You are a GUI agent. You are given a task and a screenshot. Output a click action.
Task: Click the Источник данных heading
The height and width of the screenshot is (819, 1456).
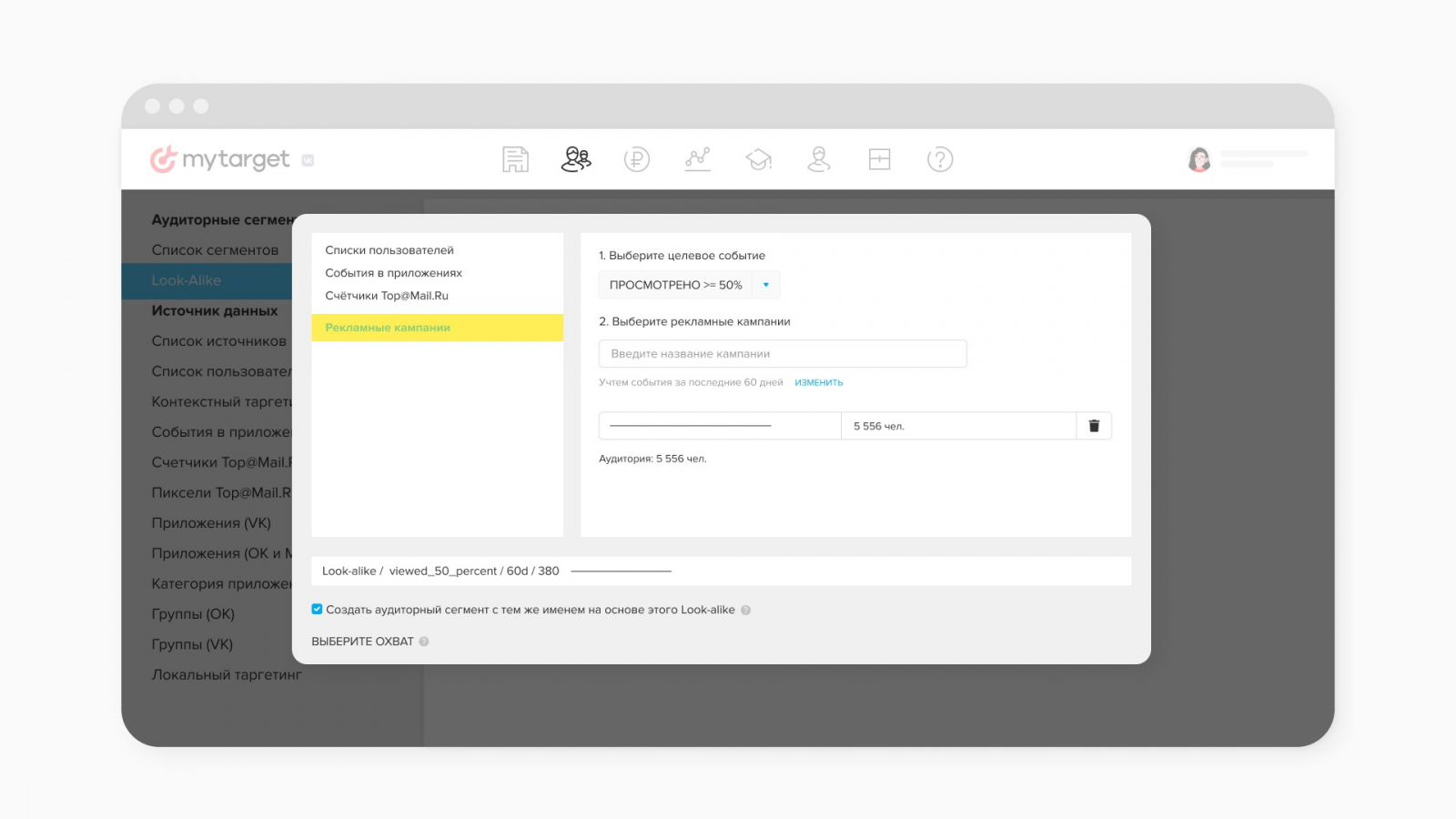click(215, 310)
